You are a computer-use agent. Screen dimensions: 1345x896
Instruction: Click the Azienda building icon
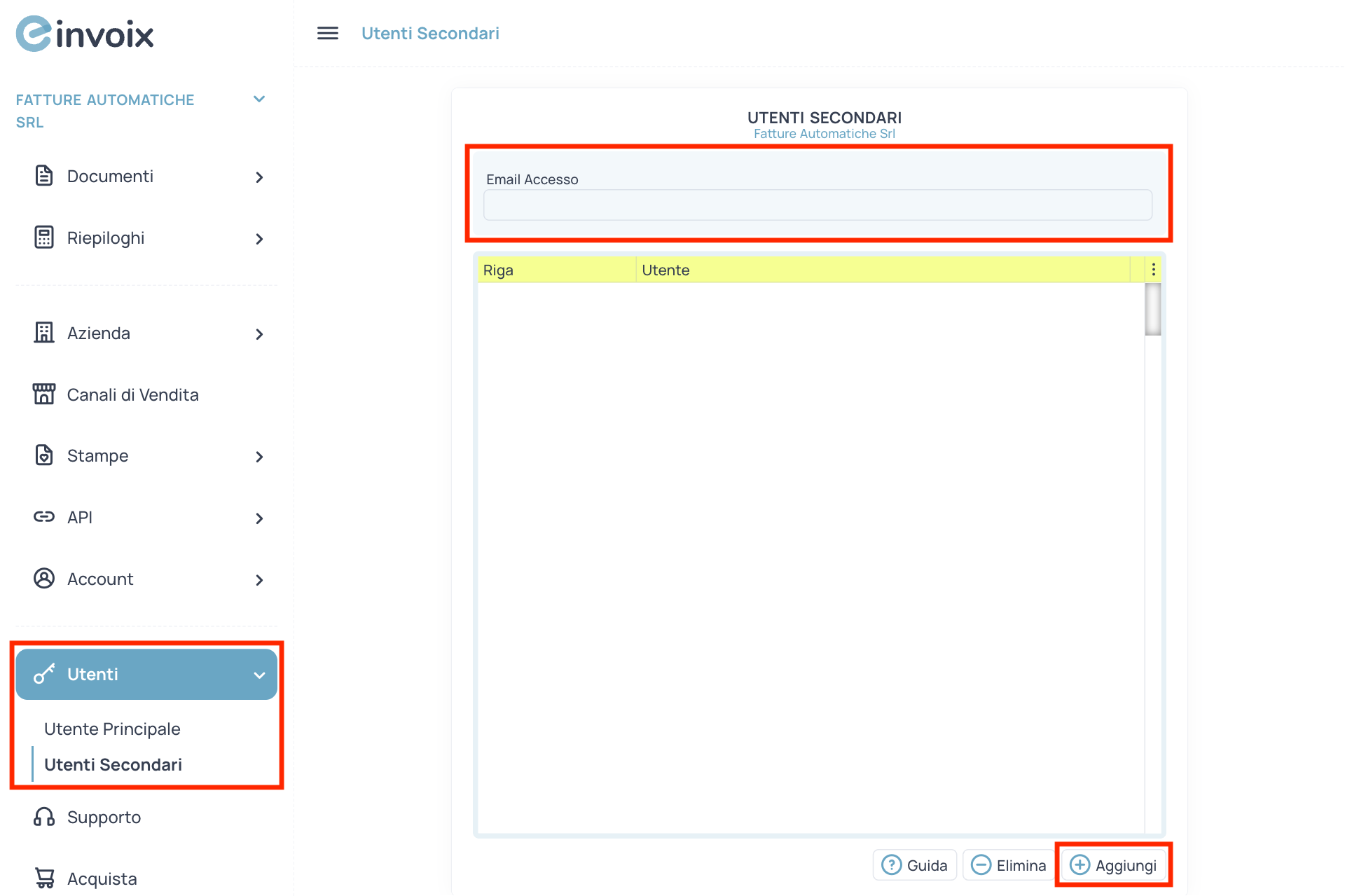click(x=44, y=333)
